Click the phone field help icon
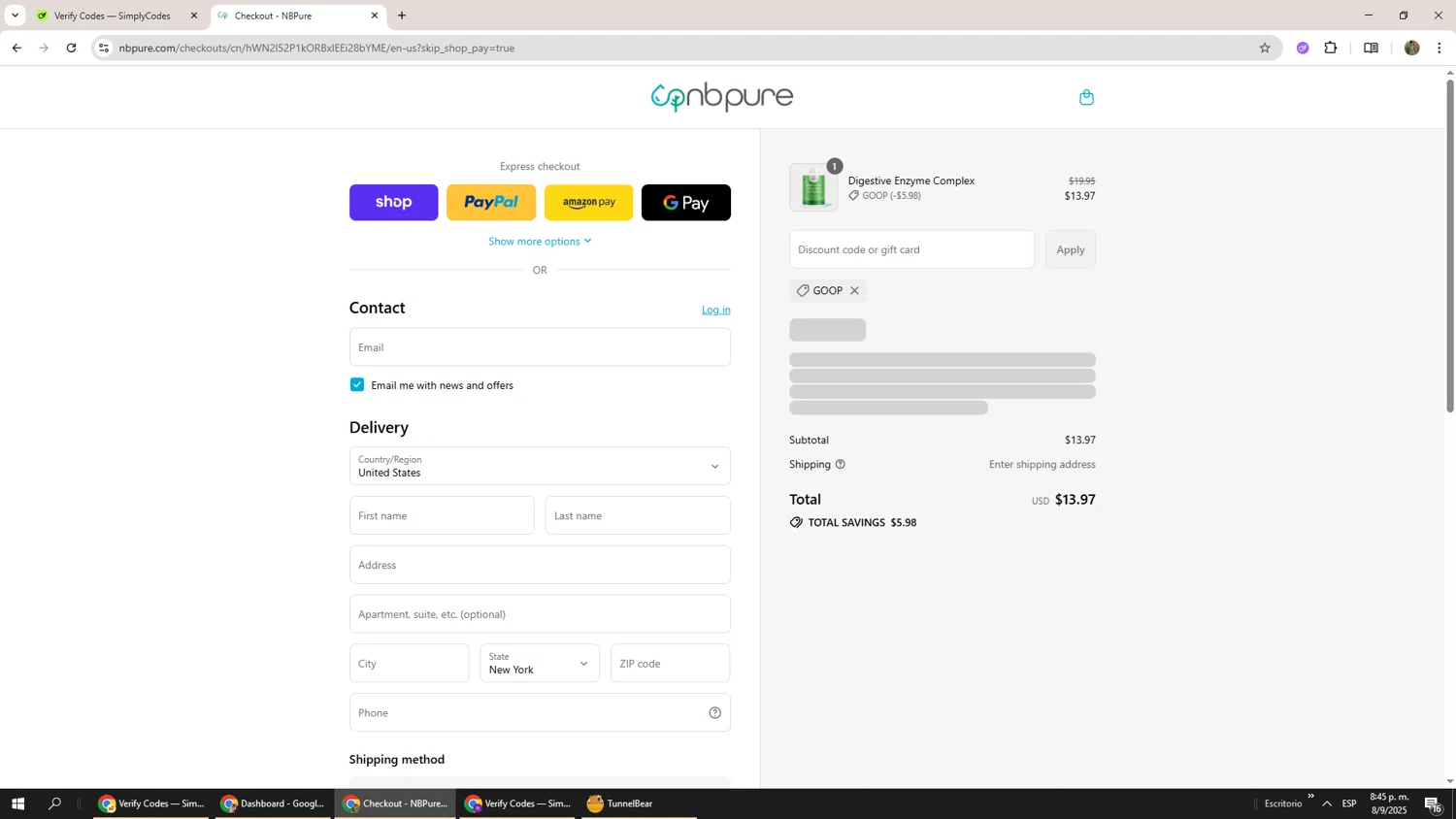Image resolution: width=1456 pixels, height=819 pixels. point(714,713)
